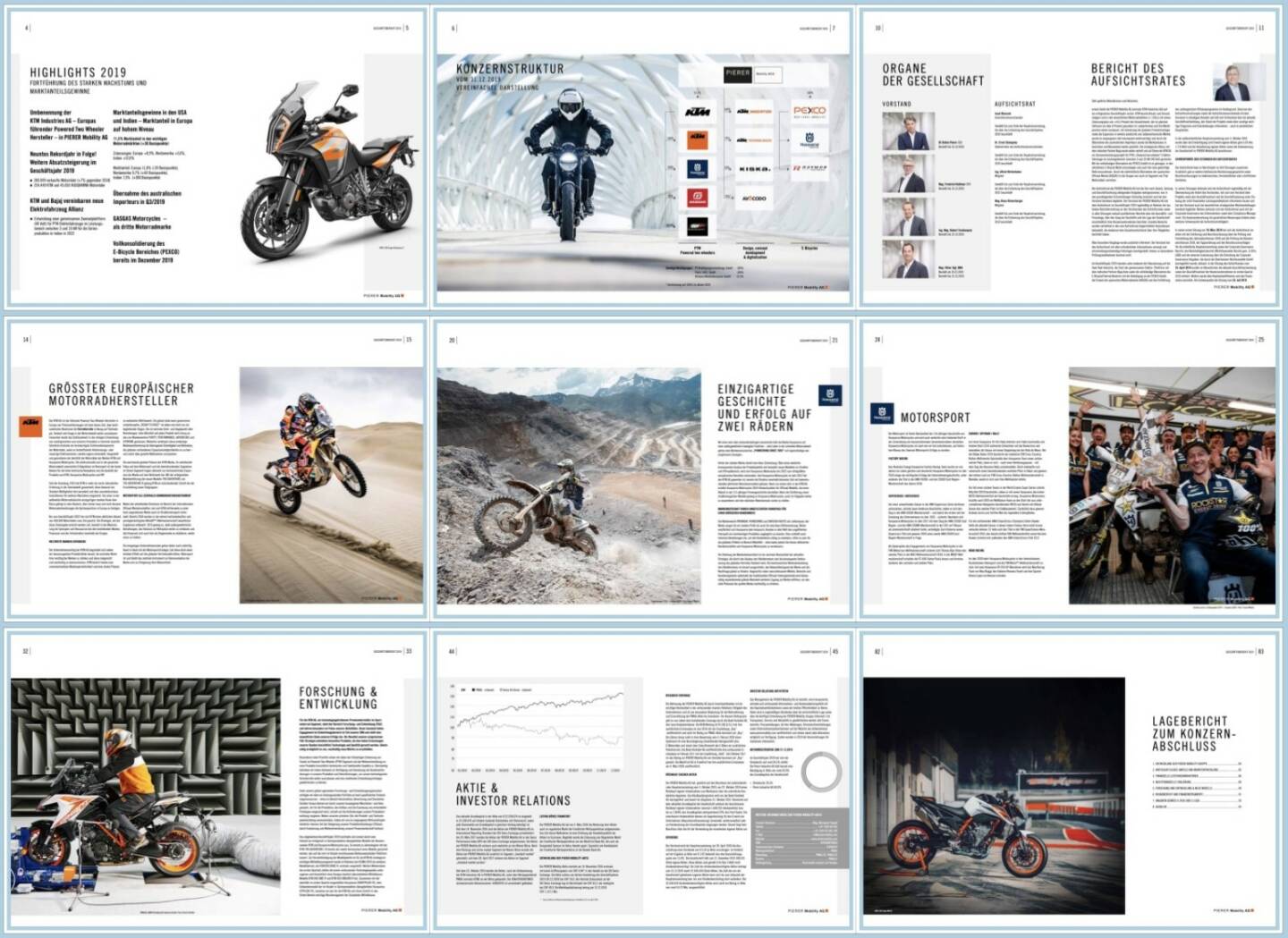
Task: Click the Bericht des Aufsichtsrates heading
Action: [1138, 74]
